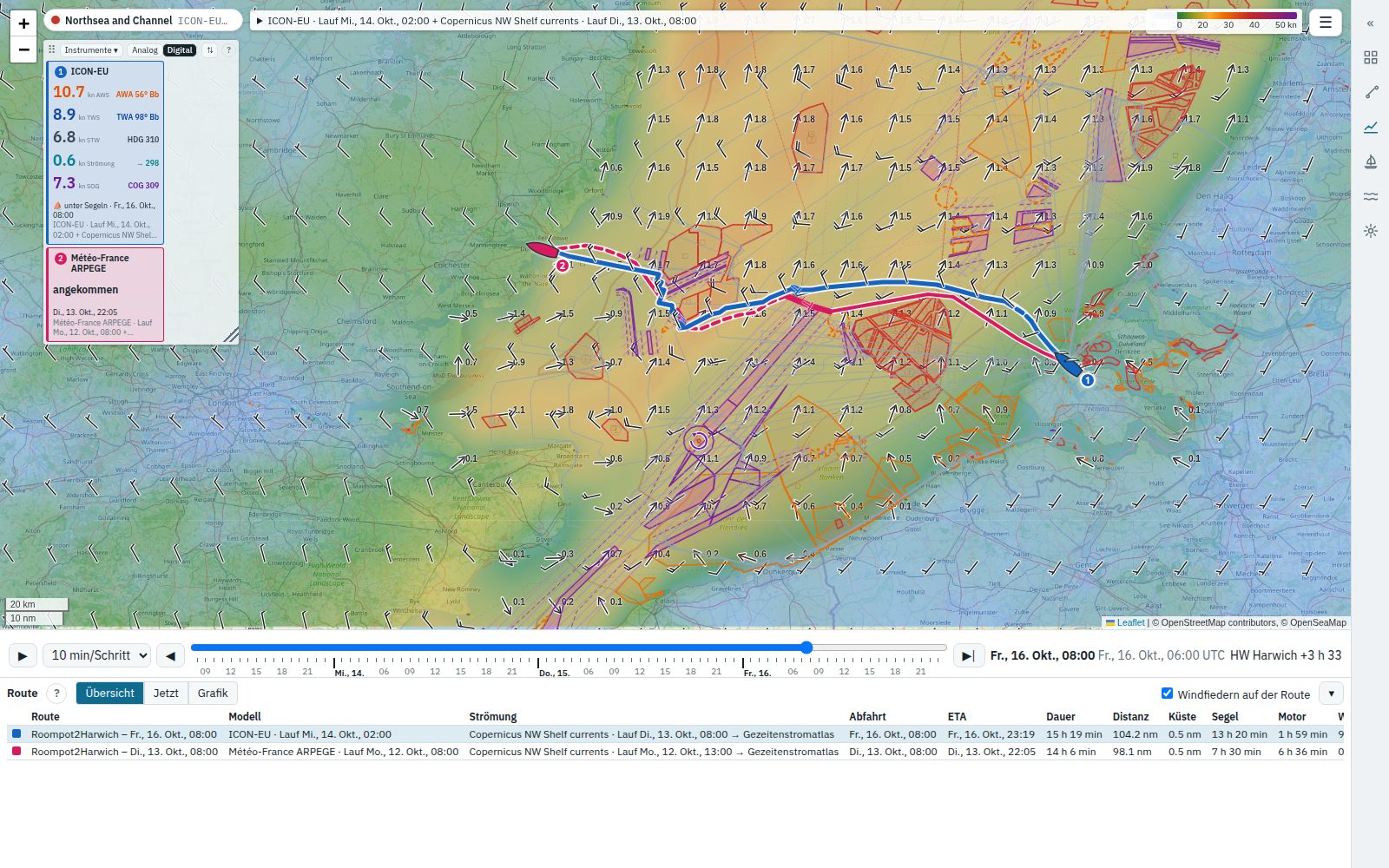Zoom in the map with plus button
The width and height of the screenshot is (1389, 868).
click(x=23, y=23)
